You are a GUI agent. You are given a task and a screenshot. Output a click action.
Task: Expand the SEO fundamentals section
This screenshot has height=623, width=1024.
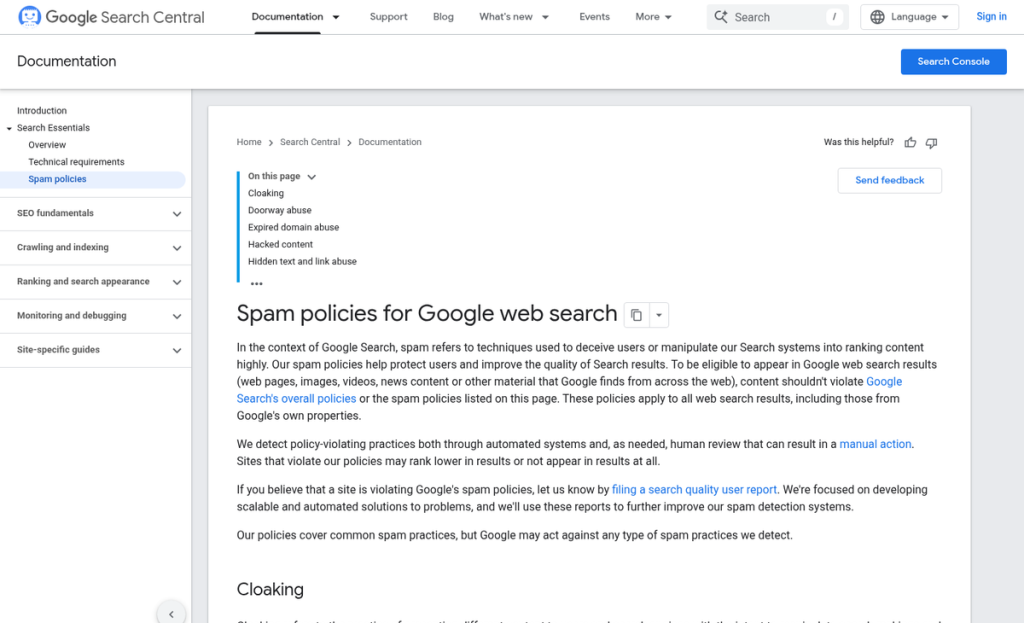(177, 214)
